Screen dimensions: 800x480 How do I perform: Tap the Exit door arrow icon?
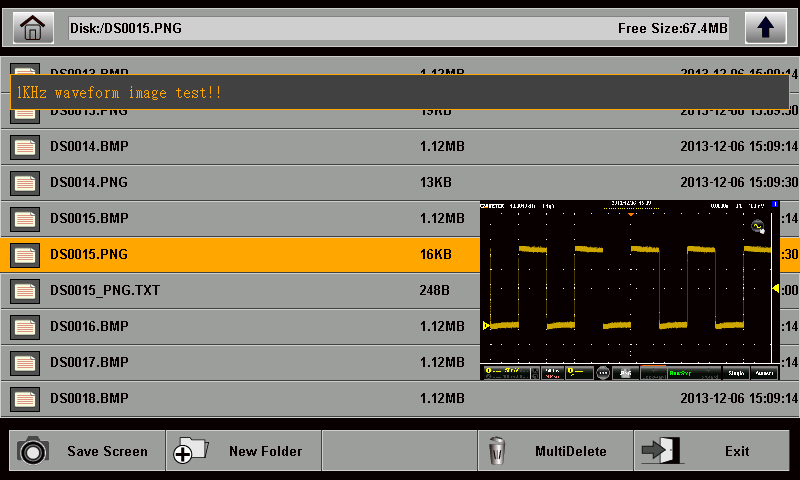click(662, 450)
